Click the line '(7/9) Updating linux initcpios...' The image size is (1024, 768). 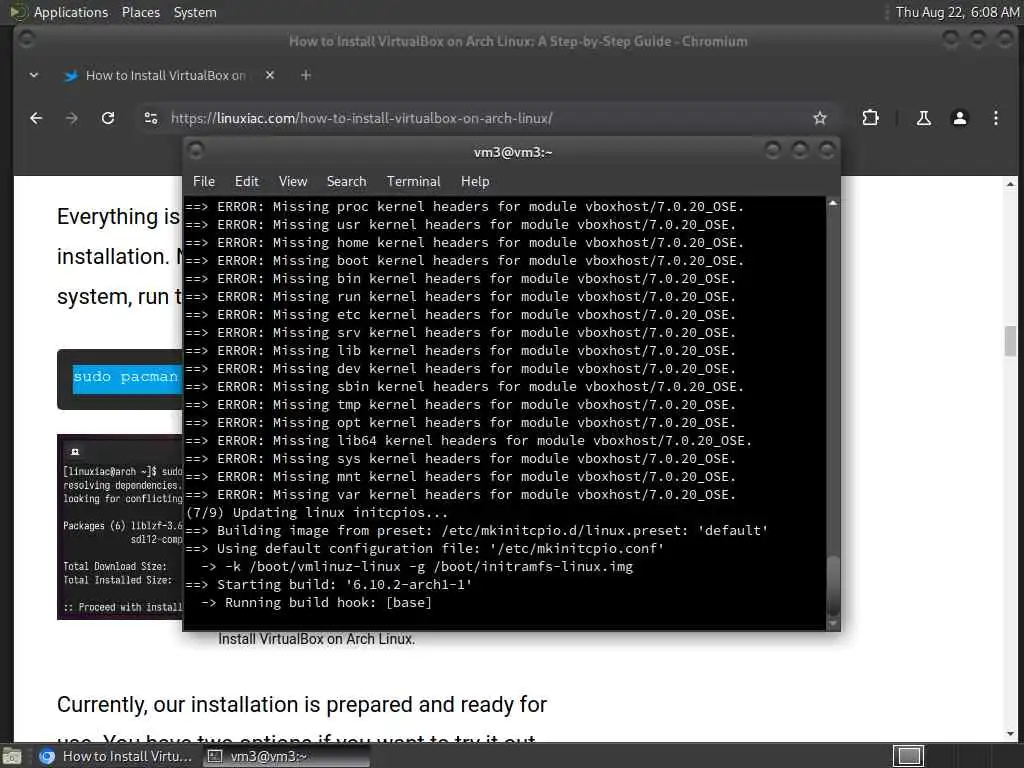[x=317, y=513]
